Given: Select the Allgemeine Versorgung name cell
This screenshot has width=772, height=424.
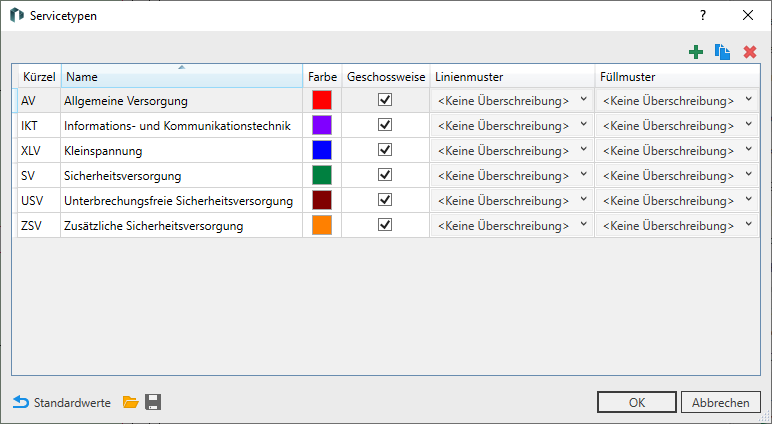Looking at the screenshot, I should point(182,100).
